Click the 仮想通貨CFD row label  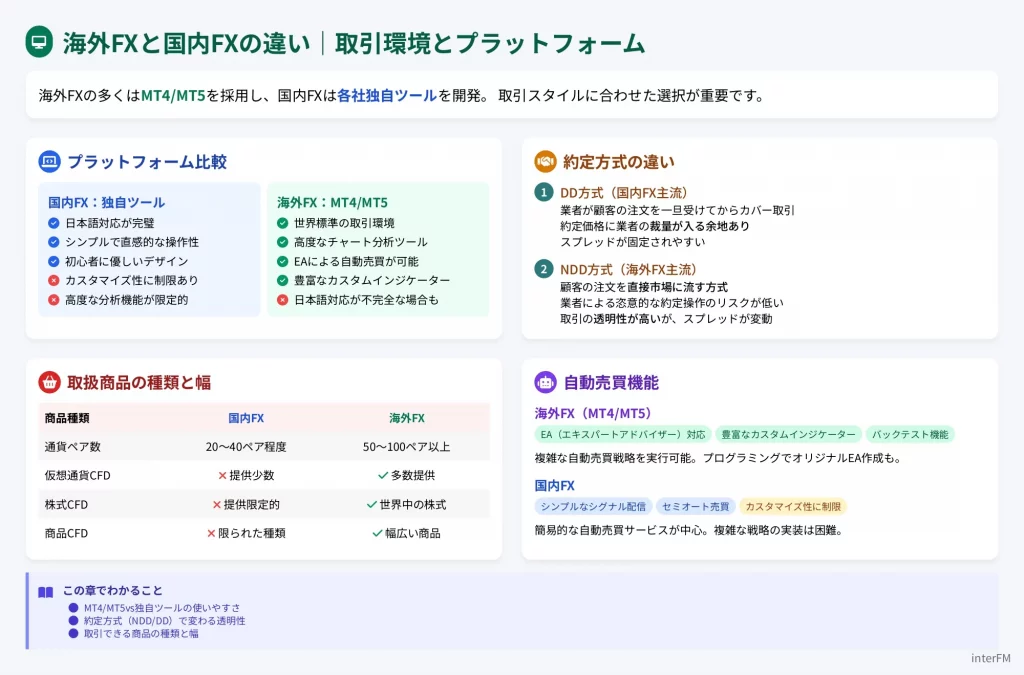(x=78, y=476)
